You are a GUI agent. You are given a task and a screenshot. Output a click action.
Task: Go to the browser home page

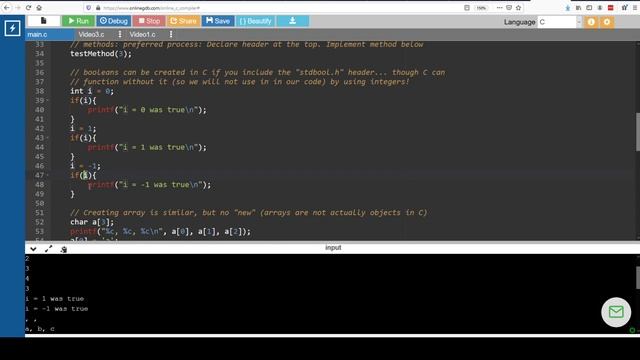39,8
